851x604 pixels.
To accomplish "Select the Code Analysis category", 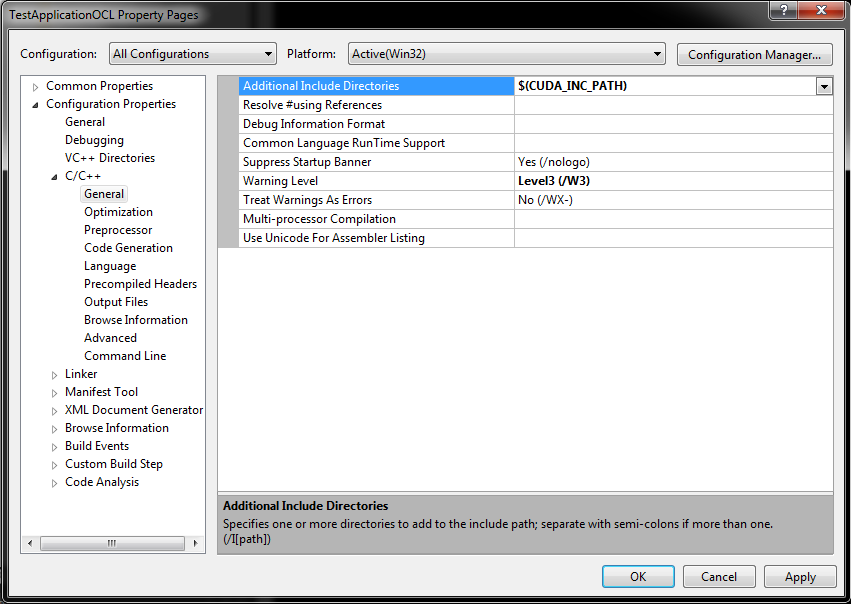I will 100,481.
